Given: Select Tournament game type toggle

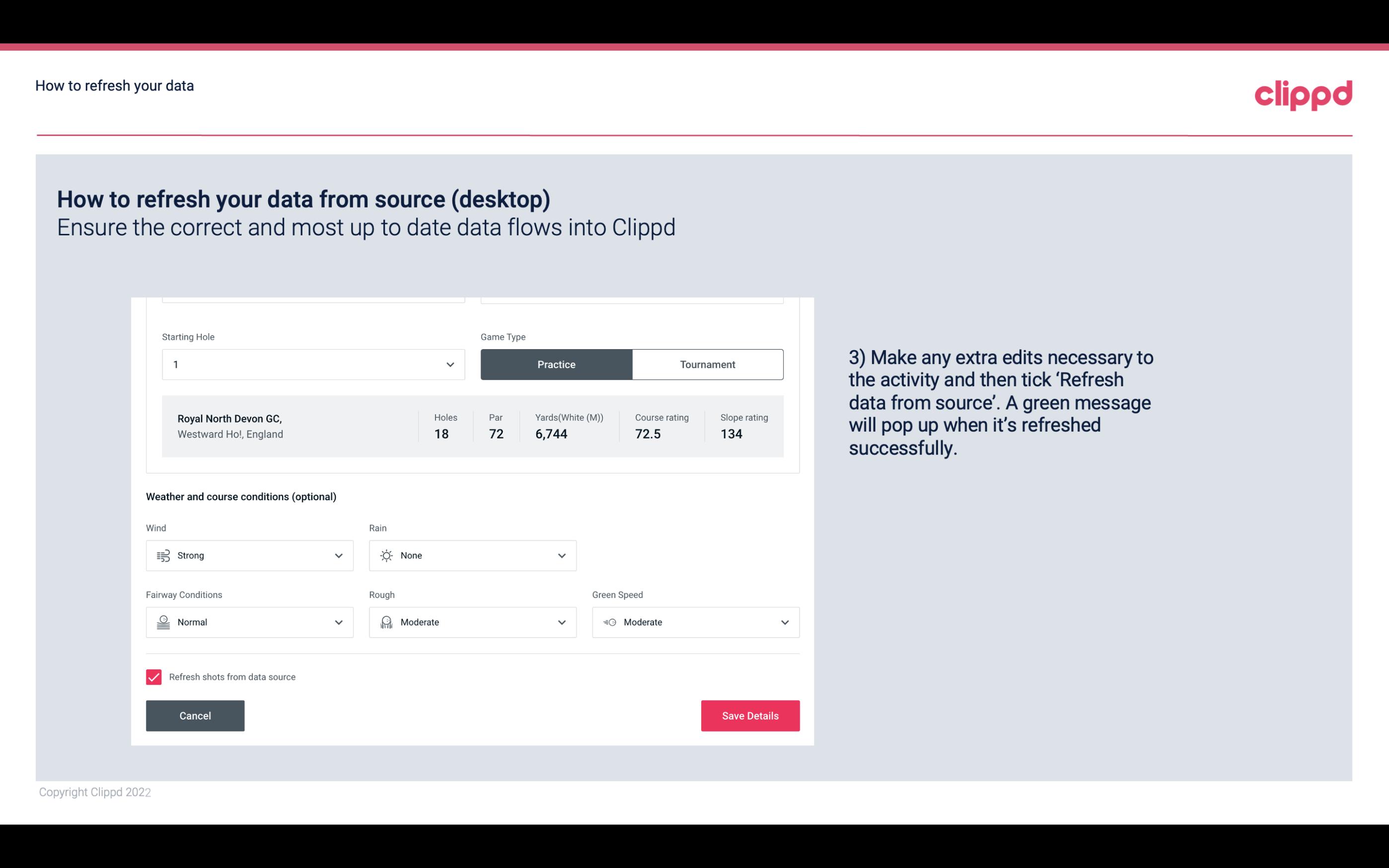Looking at the screenshot, I should pos(707,364).
